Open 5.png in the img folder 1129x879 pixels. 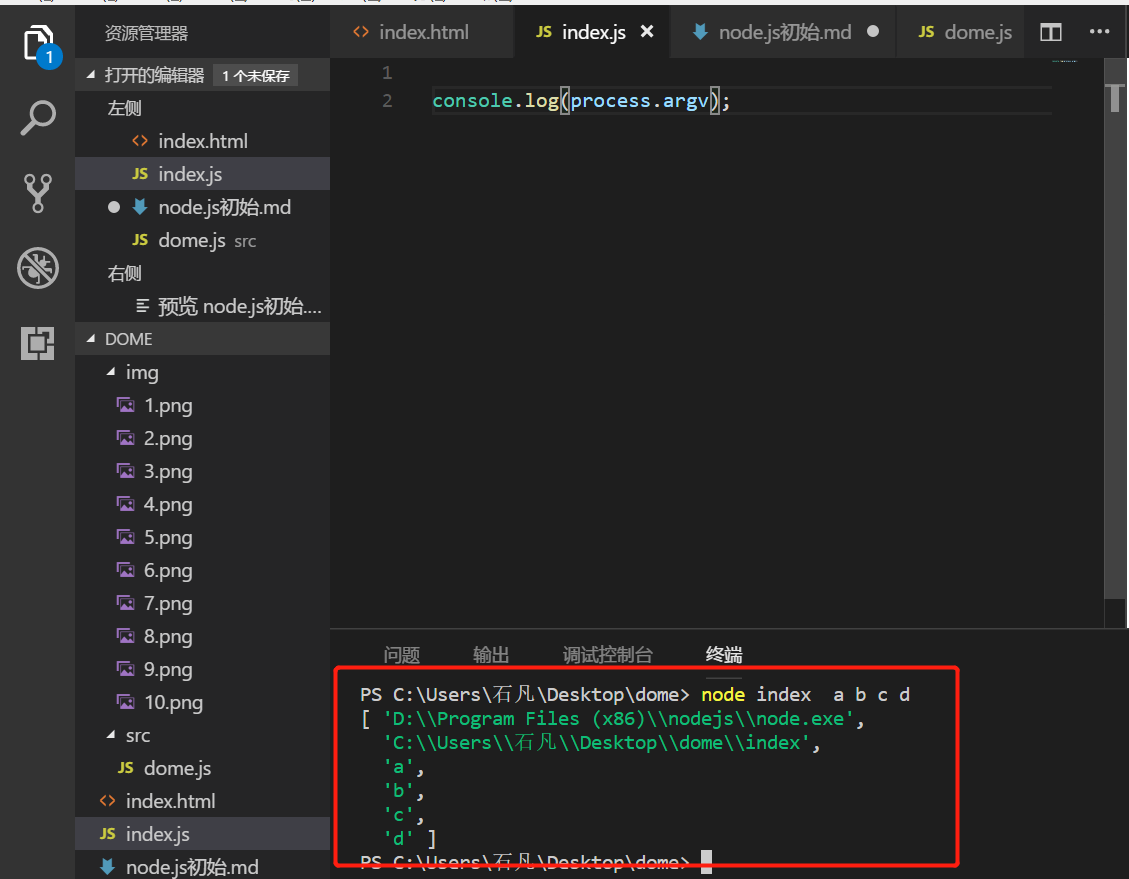(168, 538)
